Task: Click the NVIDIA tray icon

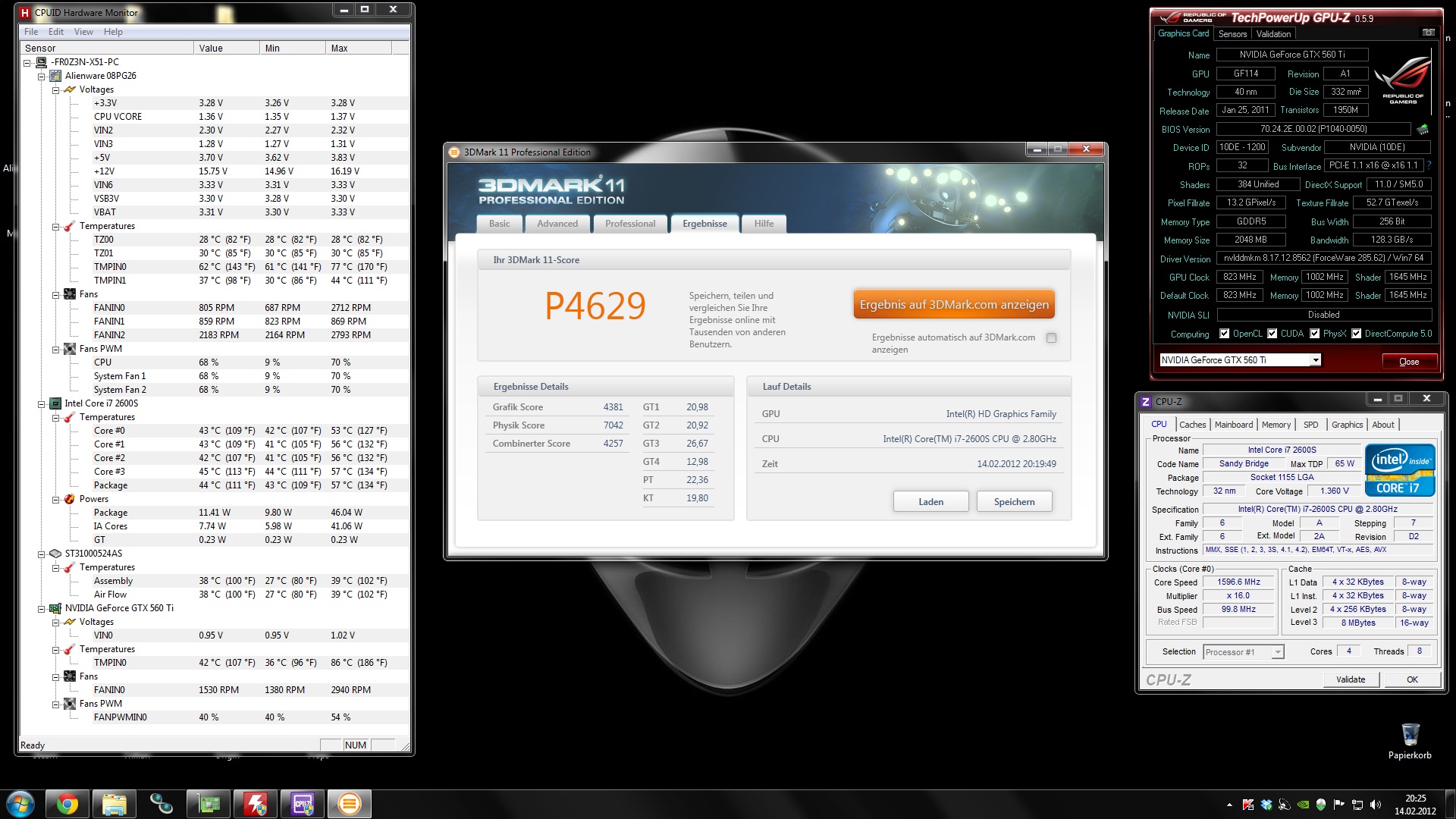Action: coord(1303,805)
